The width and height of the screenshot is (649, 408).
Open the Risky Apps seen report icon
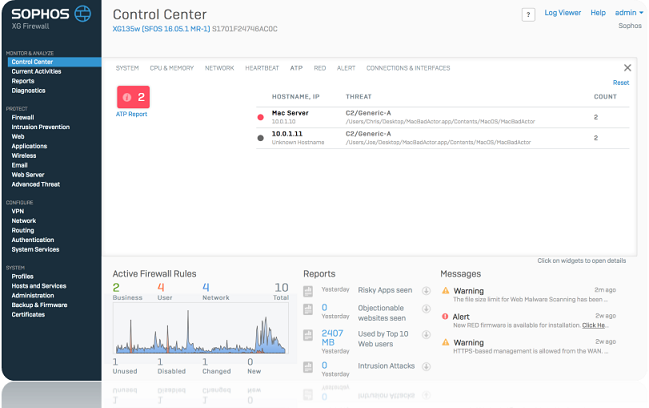[x=308, y=291]
